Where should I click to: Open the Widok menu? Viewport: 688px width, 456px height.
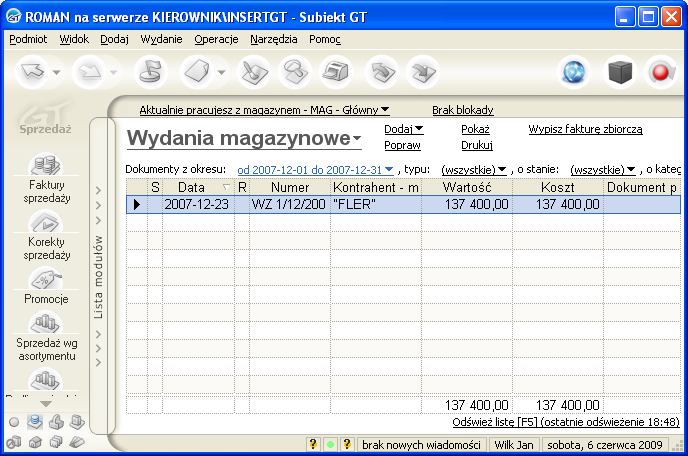click(x=74, y=39)
